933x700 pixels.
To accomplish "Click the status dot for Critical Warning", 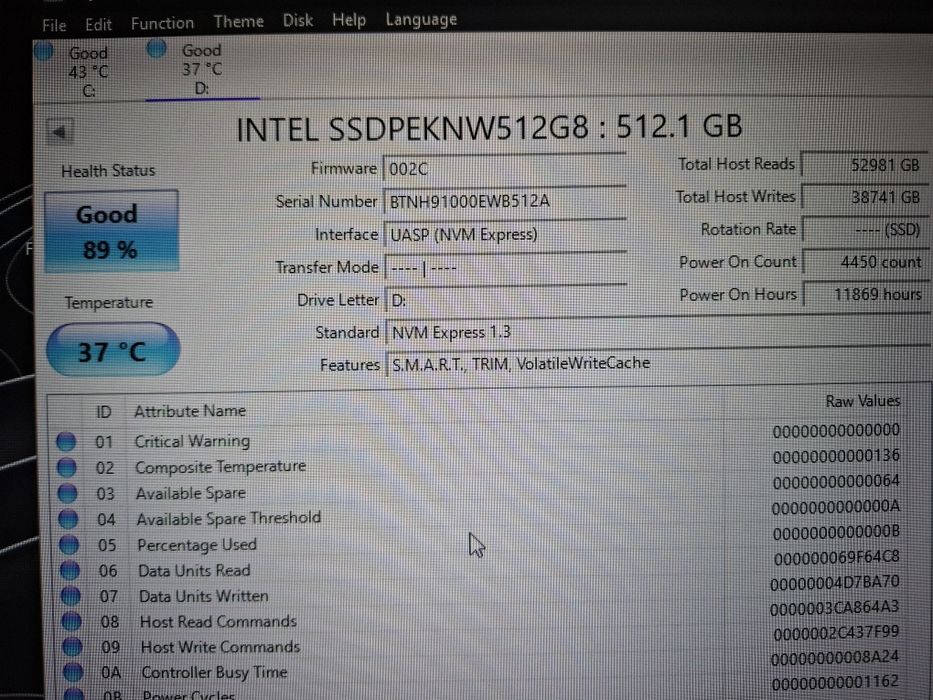I will pyautogui.click(x=66, y=442).
